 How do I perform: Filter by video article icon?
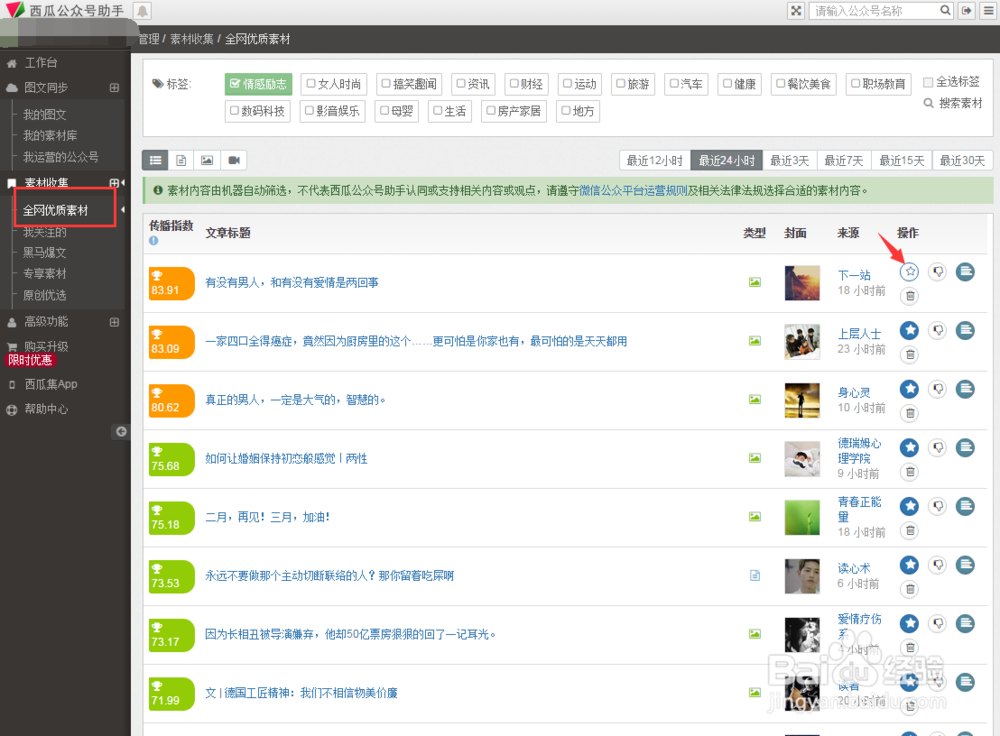click(x=234, y=160)
